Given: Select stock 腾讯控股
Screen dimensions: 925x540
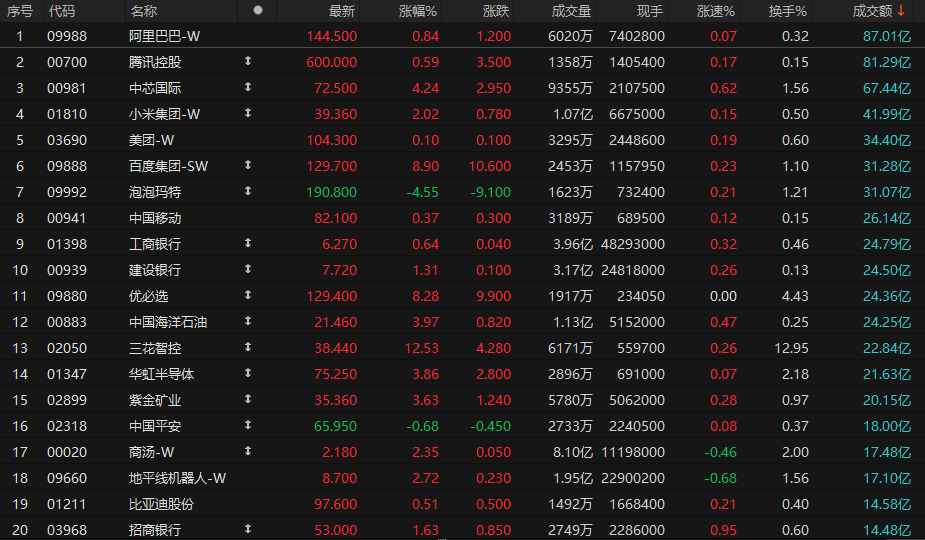Looking at the screenshot, I should point(155,62).
